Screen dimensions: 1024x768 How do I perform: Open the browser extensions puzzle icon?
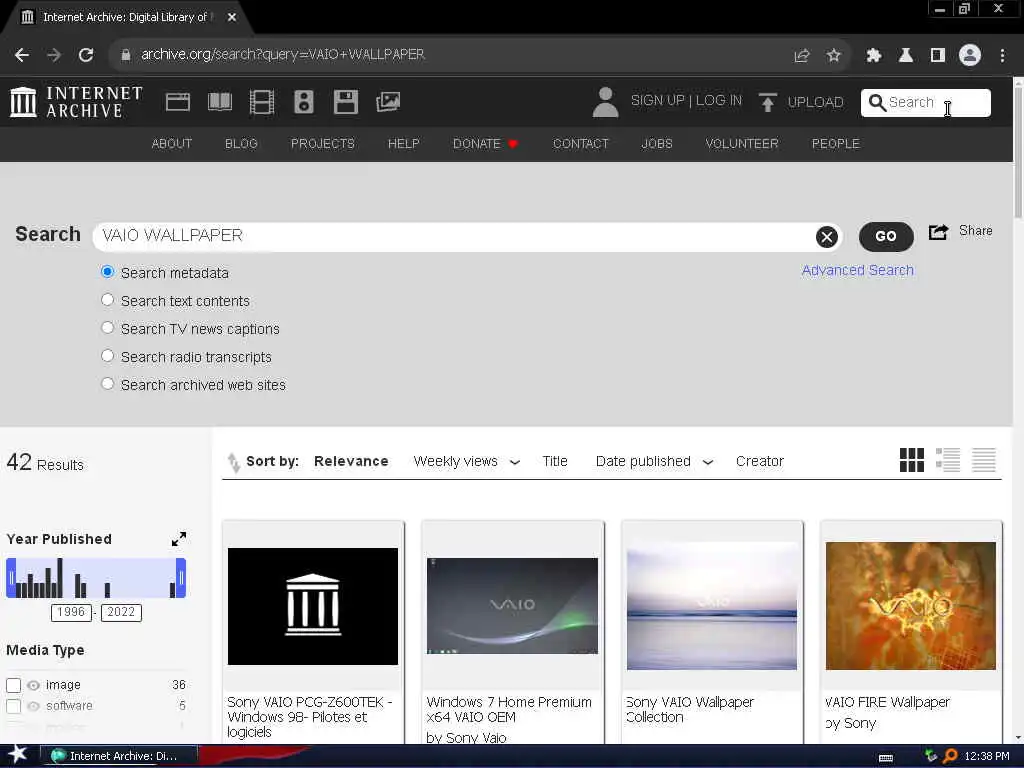tap(873, 56)
